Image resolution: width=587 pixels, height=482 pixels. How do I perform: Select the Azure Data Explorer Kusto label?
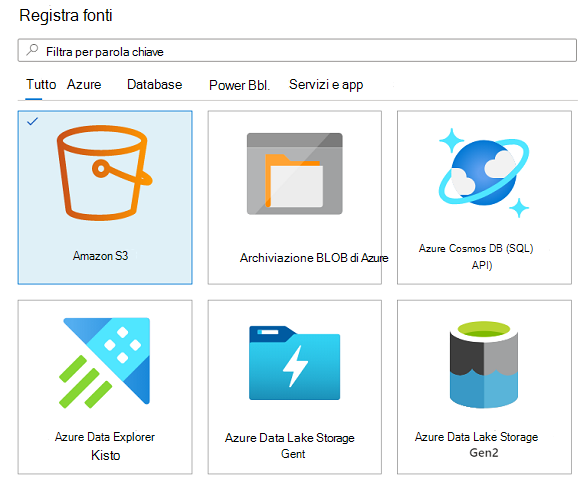[x=105, y=446]
